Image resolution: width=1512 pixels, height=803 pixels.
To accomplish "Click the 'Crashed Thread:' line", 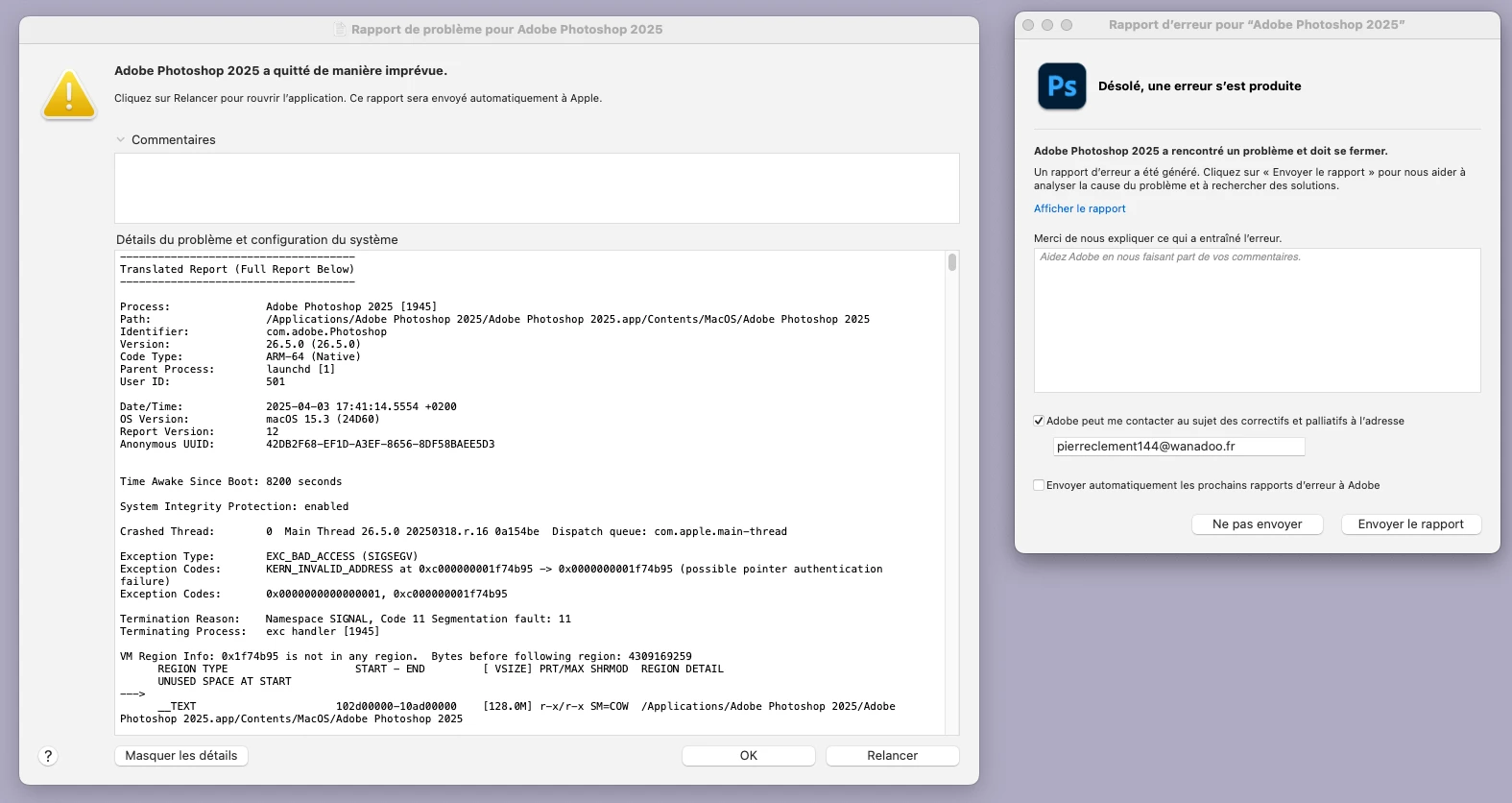I will click(453, 532).
